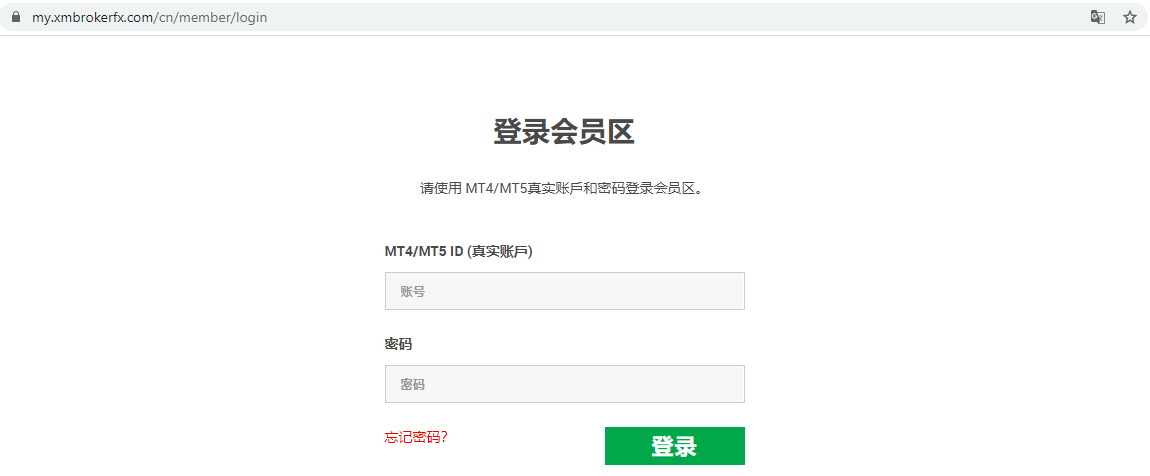Click the bold 密码 field label

[x=398, y=344]
